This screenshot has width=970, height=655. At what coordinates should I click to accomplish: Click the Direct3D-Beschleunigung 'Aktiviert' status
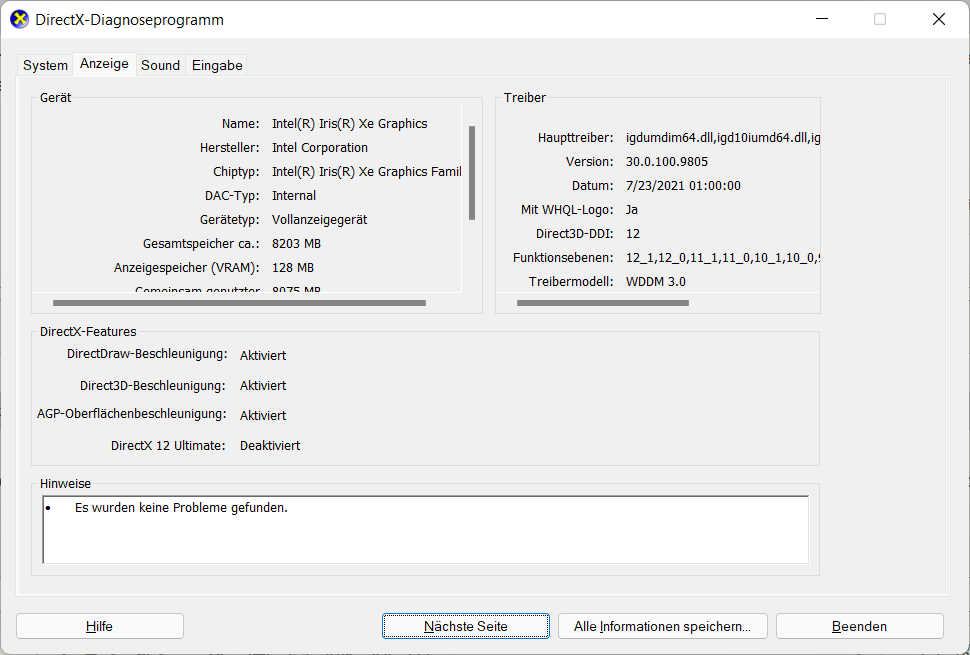click(x=263, y=386)
